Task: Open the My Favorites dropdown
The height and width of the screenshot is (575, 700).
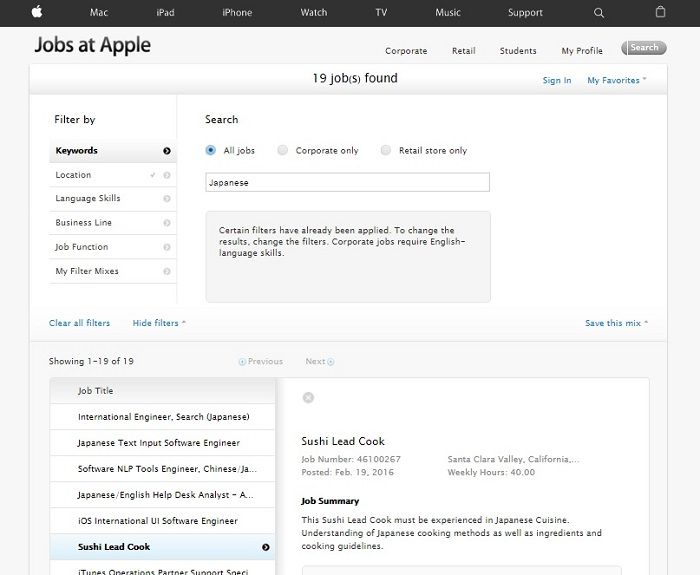Action: pos(617,80)
